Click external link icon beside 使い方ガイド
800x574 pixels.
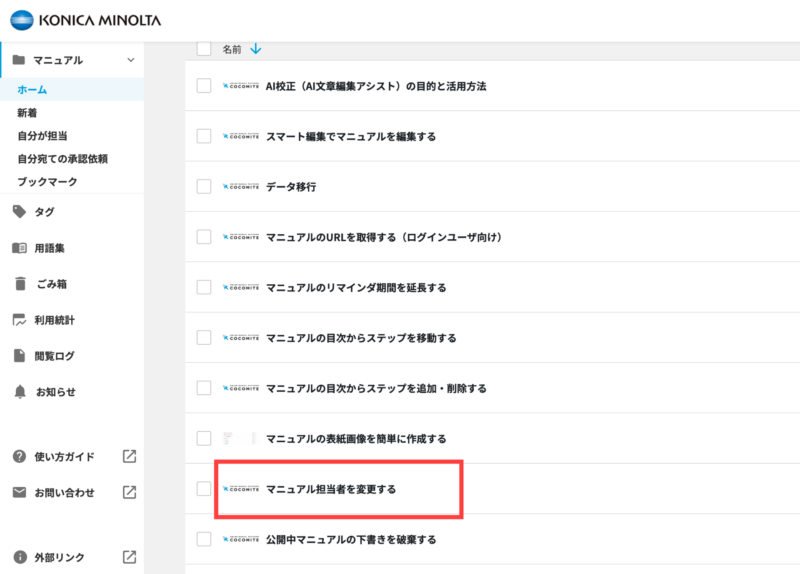click(130, 456)
